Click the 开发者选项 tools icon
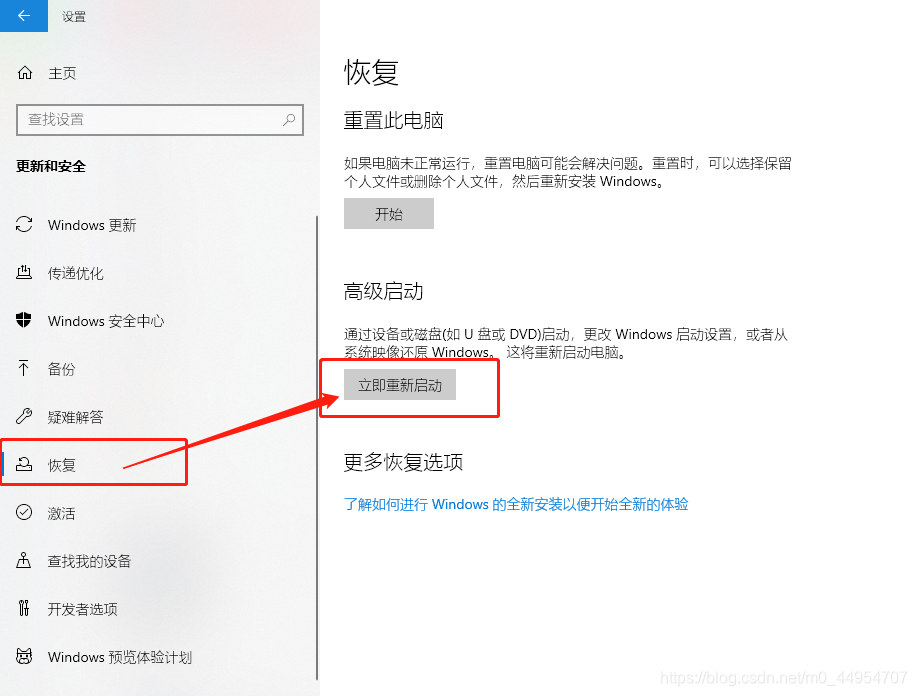The image size is (917, 696). pyautogui.click(x=23, y=608)
